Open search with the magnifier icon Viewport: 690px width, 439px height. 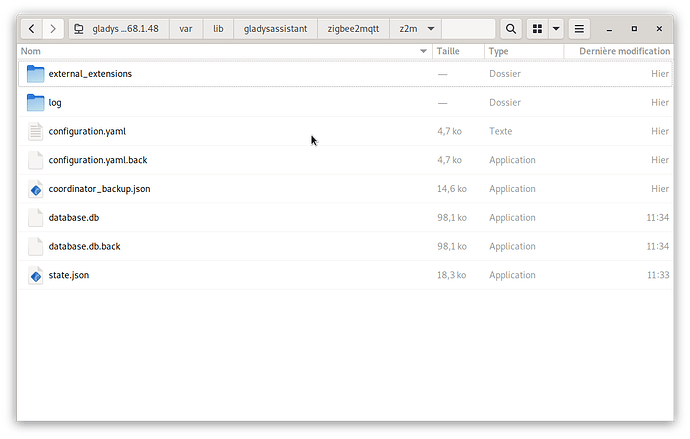coord(510,29)
